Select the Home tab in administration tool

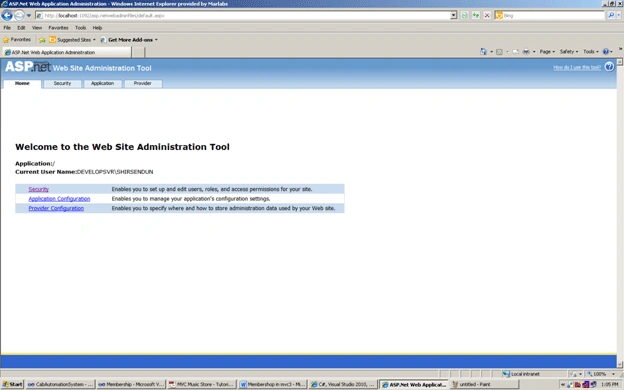click(22, 84)
